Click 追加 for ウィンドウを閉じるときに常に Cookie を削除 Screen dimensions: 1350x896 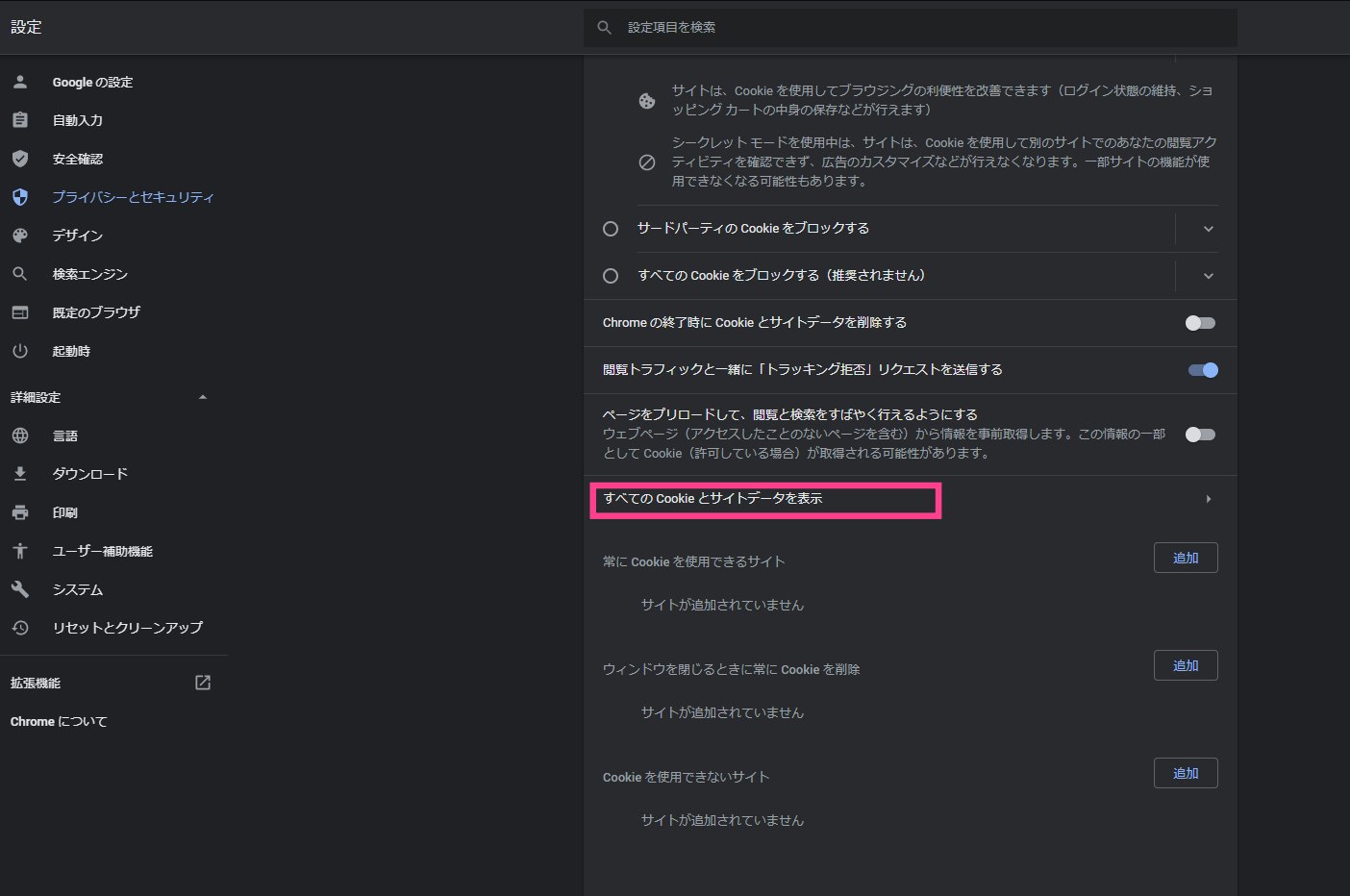click(1186, 665)
